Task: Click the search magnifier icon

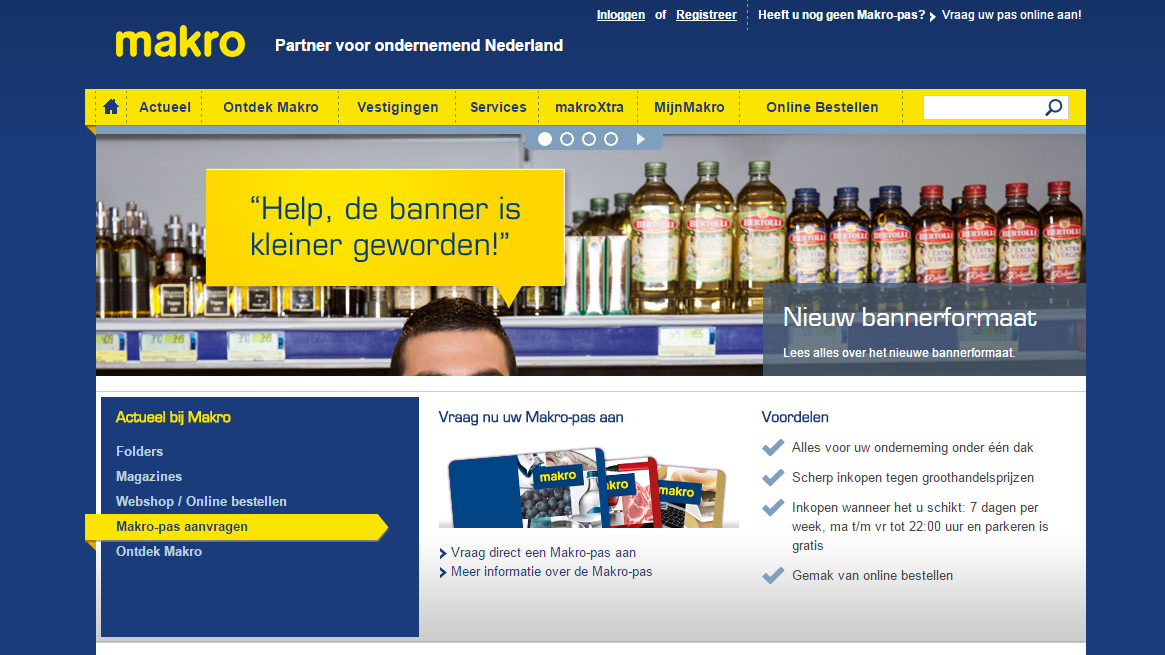Action: [x=1054, y=108]
